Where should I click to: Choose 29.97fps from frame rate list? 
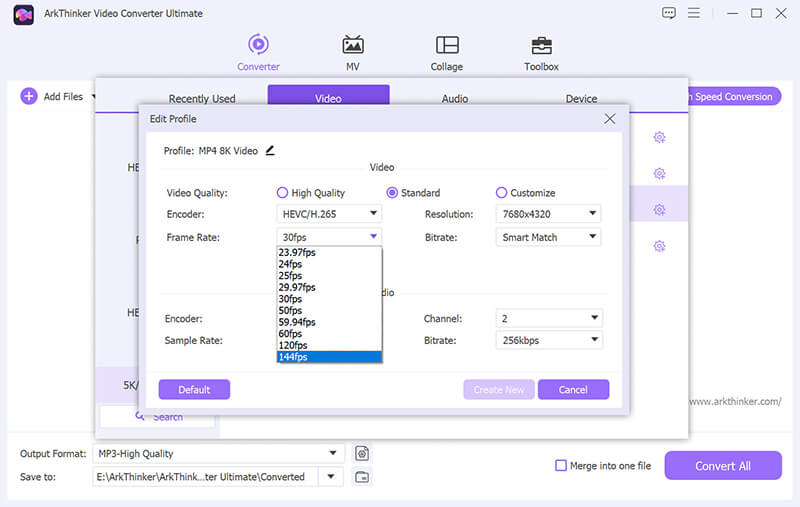tap(329, 287)
